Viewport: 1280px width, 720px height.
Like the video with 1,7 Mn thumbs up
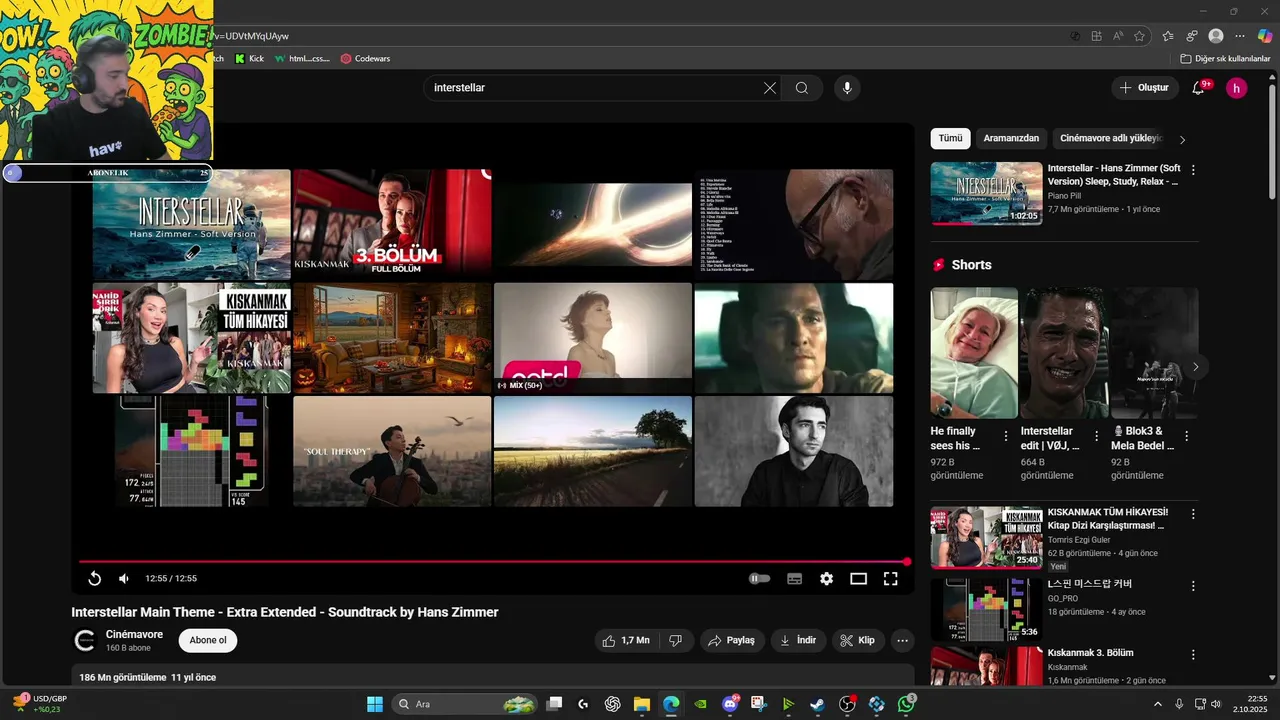click(x=626, y=640)
